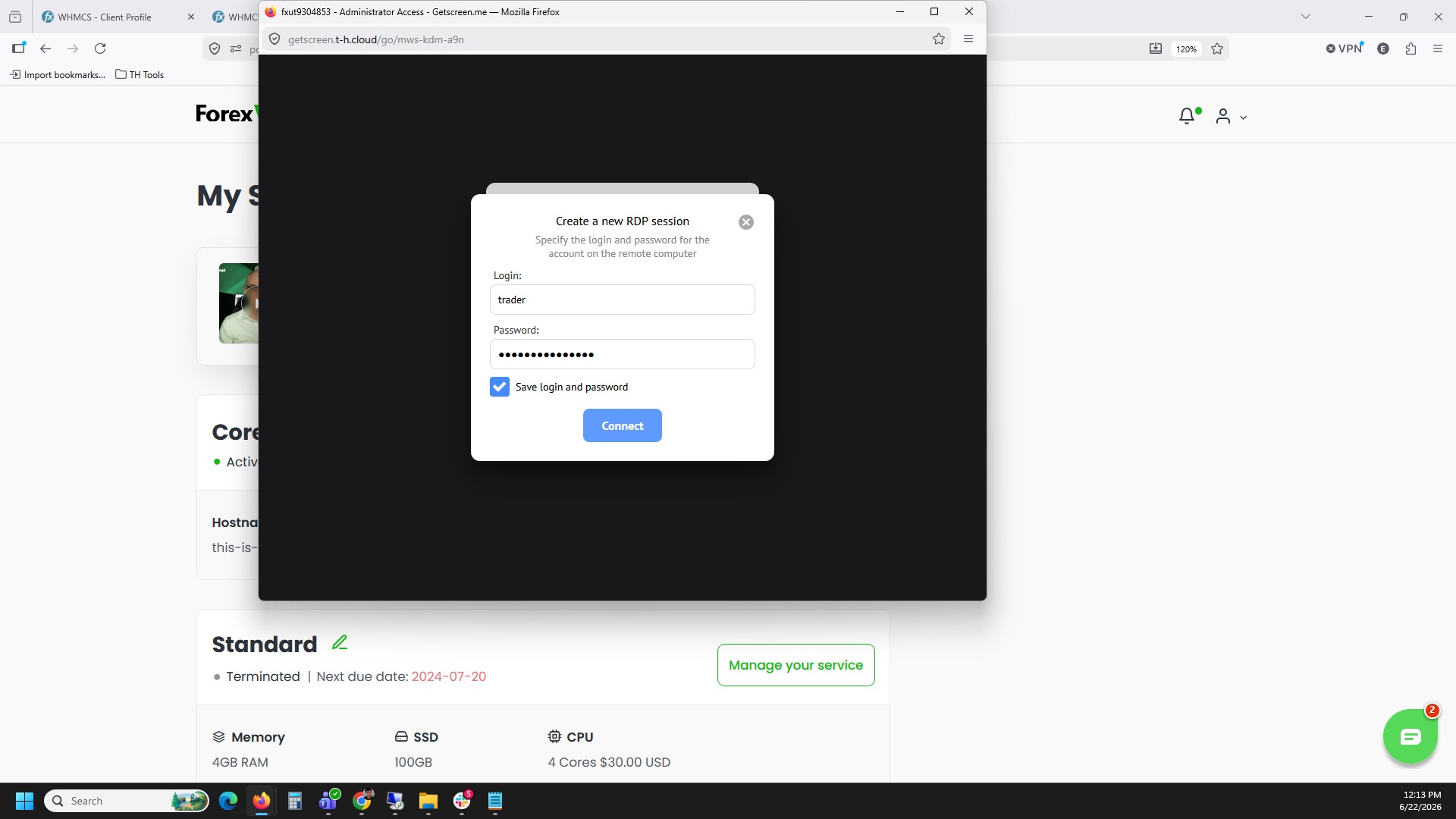Open Slack from taskbar
This screenshot has height=819, width=1456.
click(462, 801)
